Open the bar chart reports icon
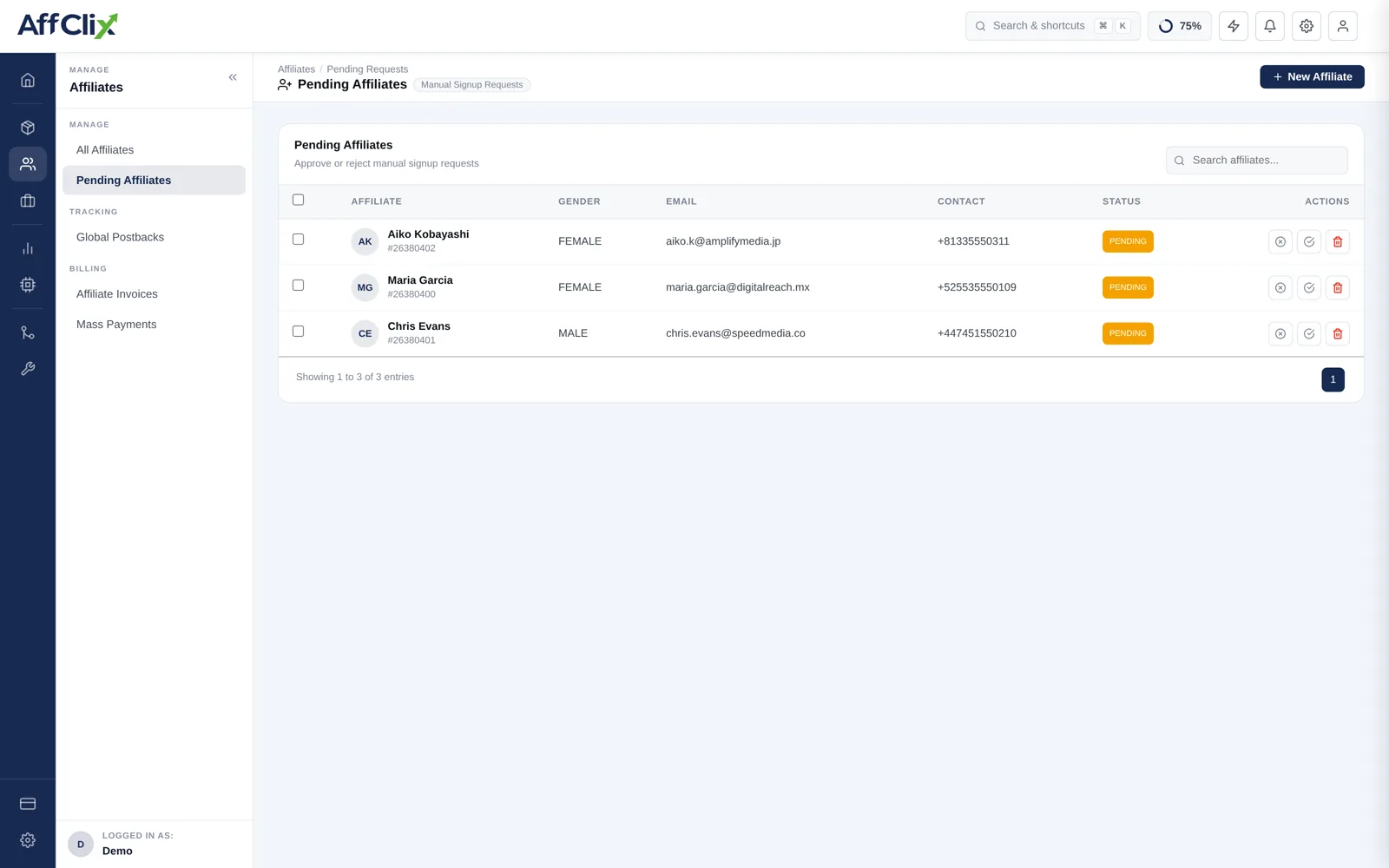Image resolution: width=1389 pixels, height=868 pixels. coord(28,248)
